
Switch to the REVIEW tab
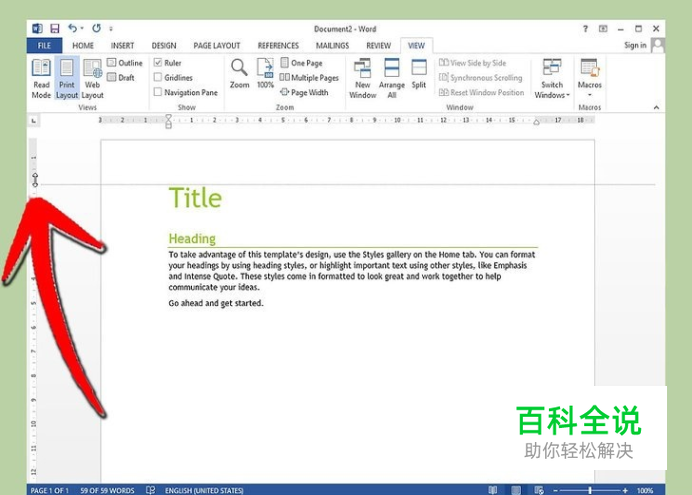point(379,45)
